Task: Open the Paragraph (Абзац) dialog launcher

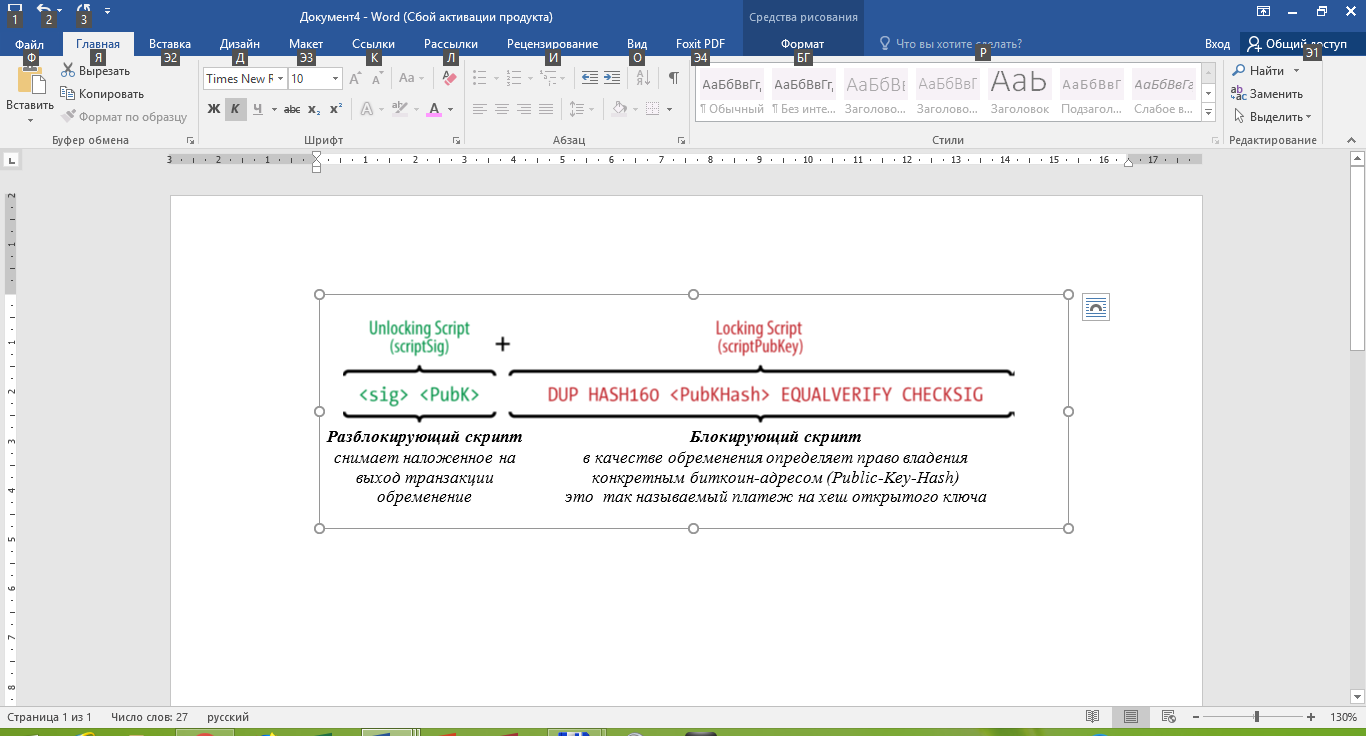Action: click(x=682, y=141)
